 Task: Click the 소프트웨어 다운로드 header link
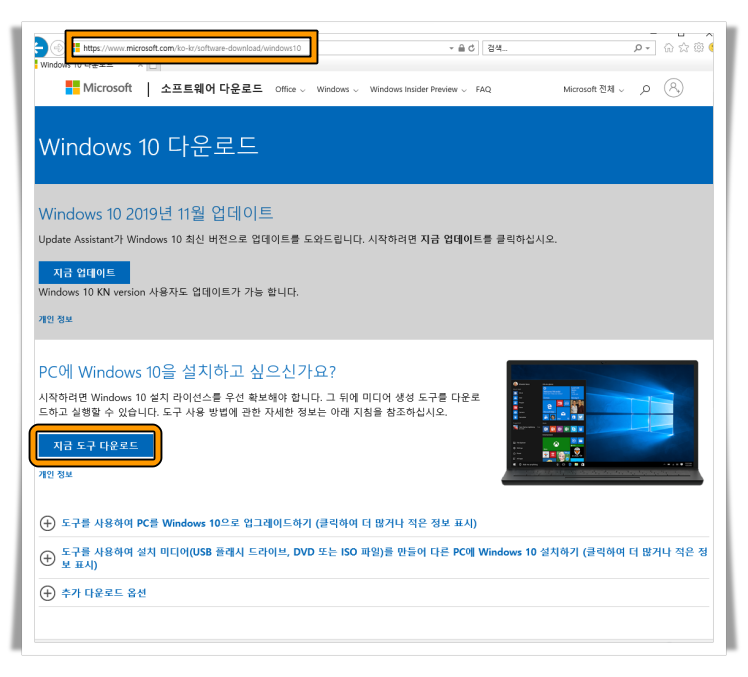click(211, 89)
